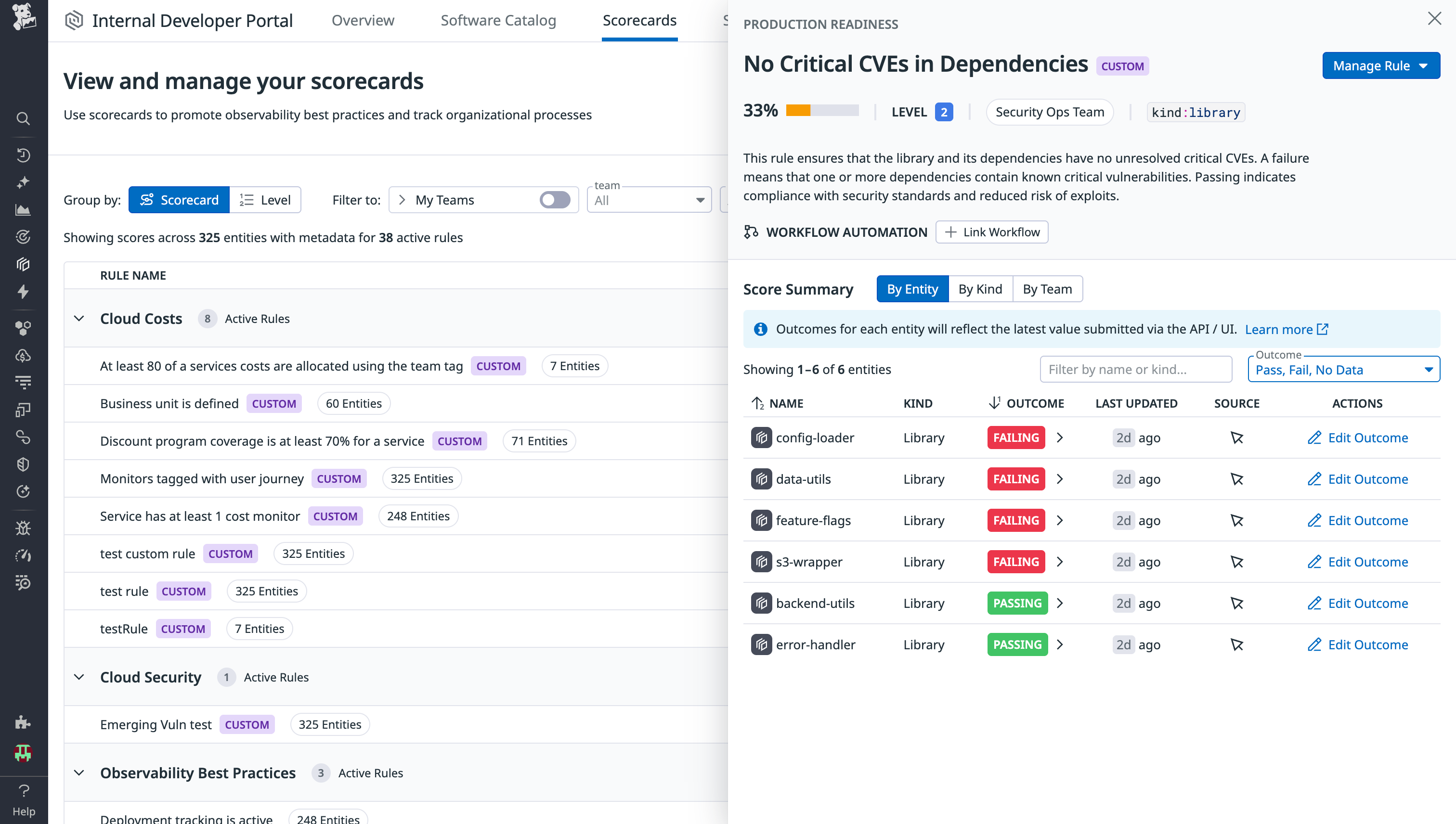
Task: Select the cloud cost dollar icon in sidebar
Action: (x=23, y=355)
